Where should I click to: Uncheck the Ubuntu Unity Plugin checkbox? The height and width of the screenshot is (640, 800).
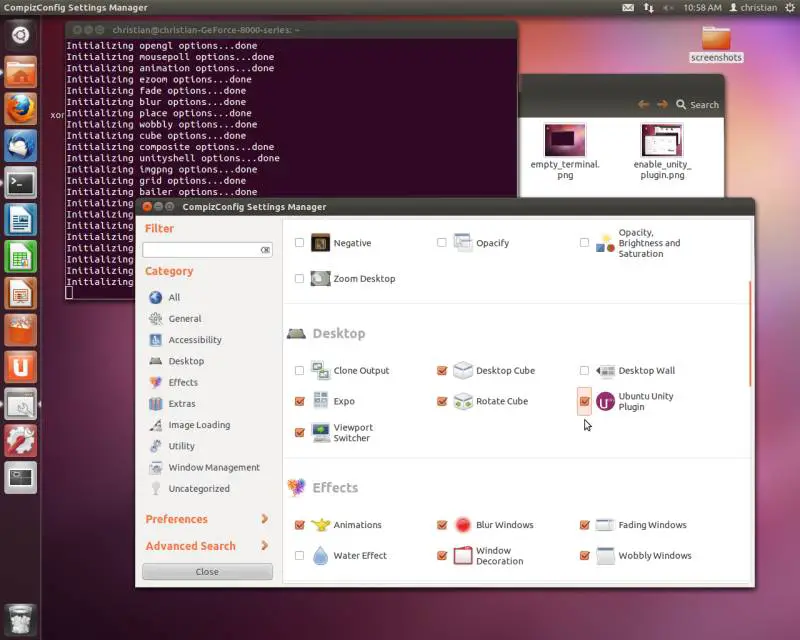click(x=584, y=402)
